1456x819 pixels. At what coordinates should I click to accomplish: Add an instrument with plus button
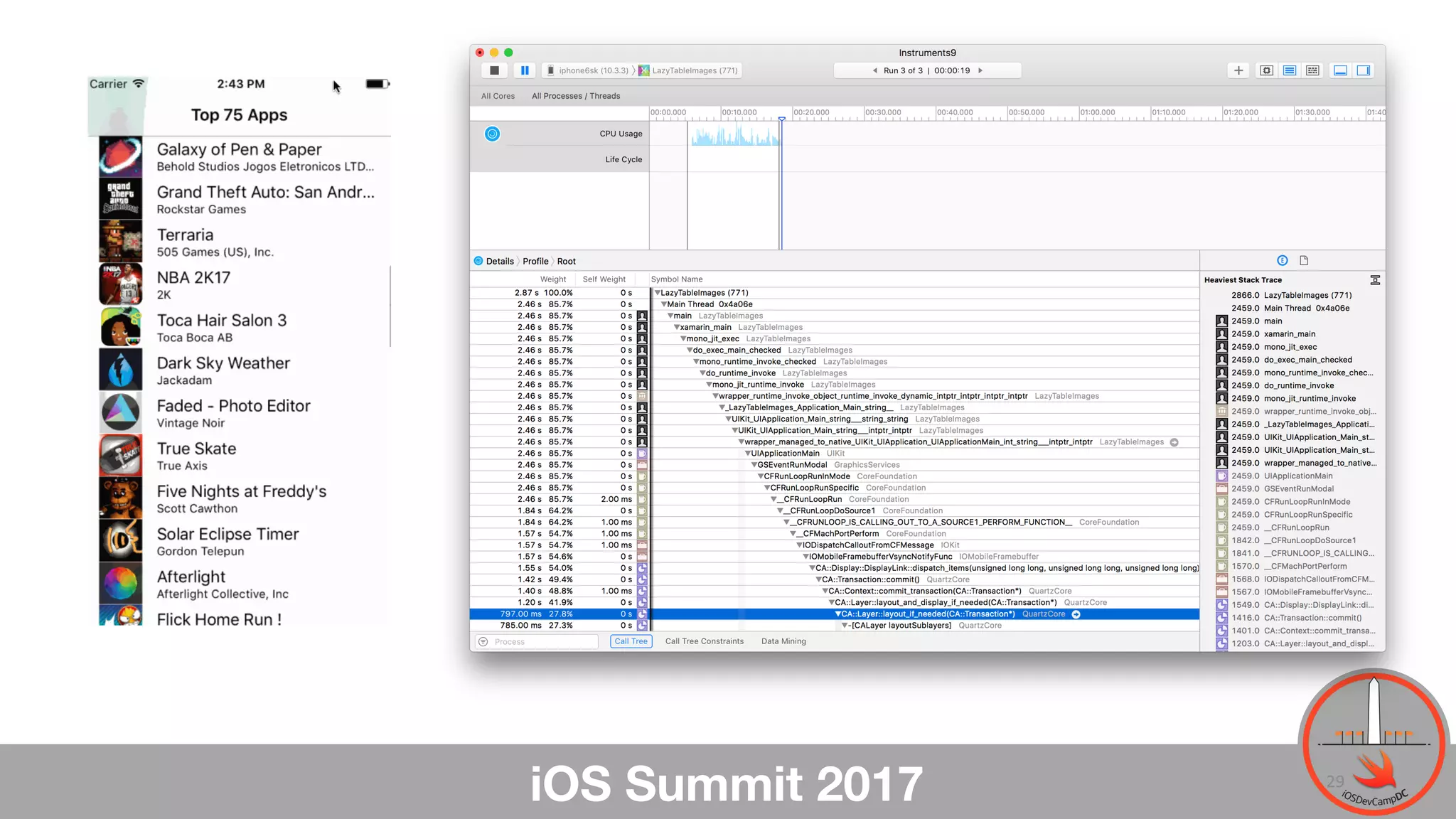pos(1238,70)
